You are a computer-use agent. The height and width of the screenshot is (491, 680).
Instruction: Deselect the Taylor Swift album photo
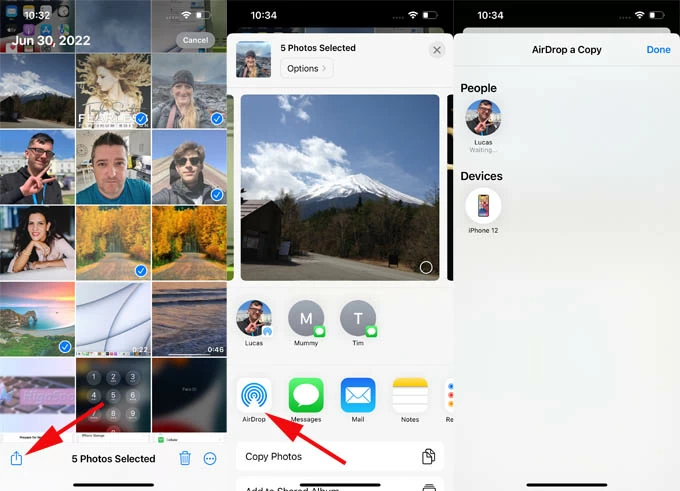pos(113,92)
